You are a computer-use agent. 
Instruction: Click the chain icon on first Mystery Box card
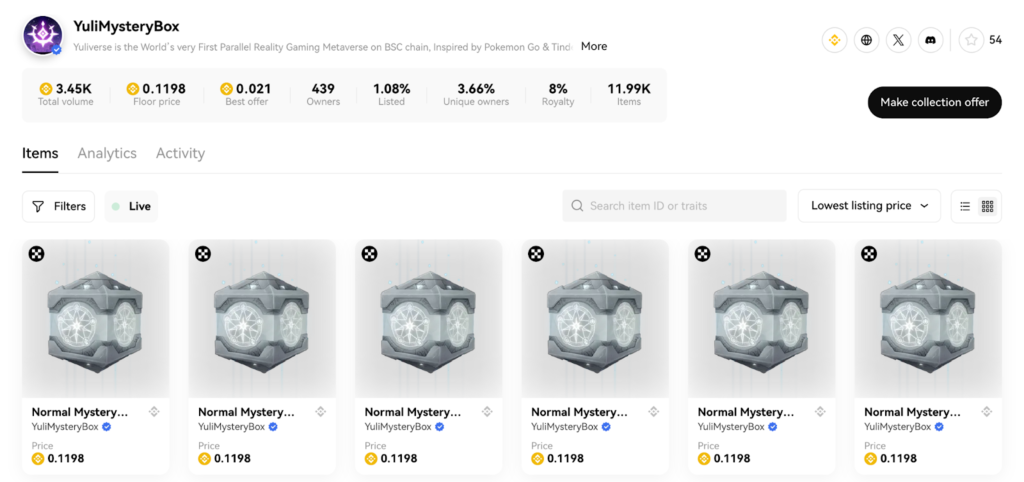[x=154, y=411]
